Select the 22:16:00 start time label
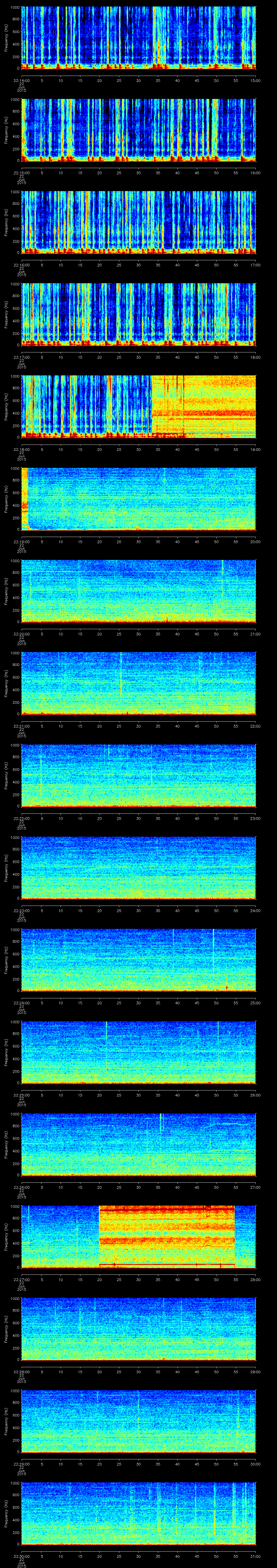277x1568 pixels. point(21,264)
